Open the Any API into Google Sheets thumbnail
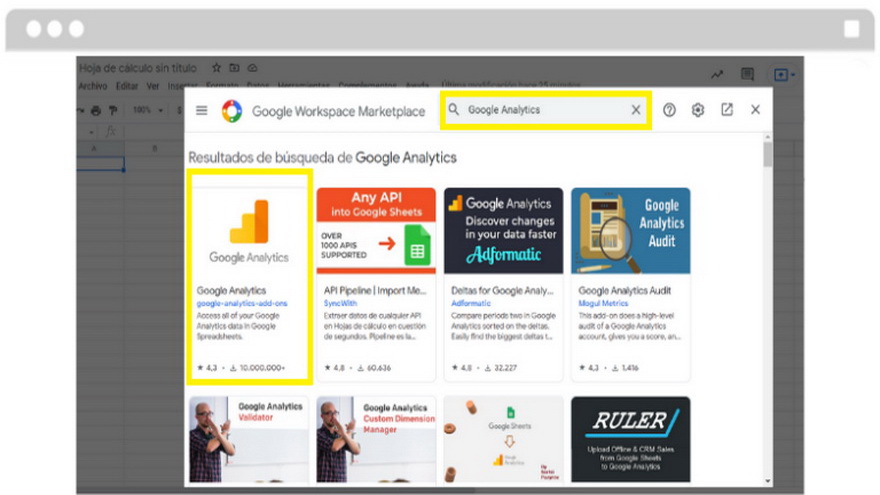The height and width of the screenshot is (495, 880). 376,231
